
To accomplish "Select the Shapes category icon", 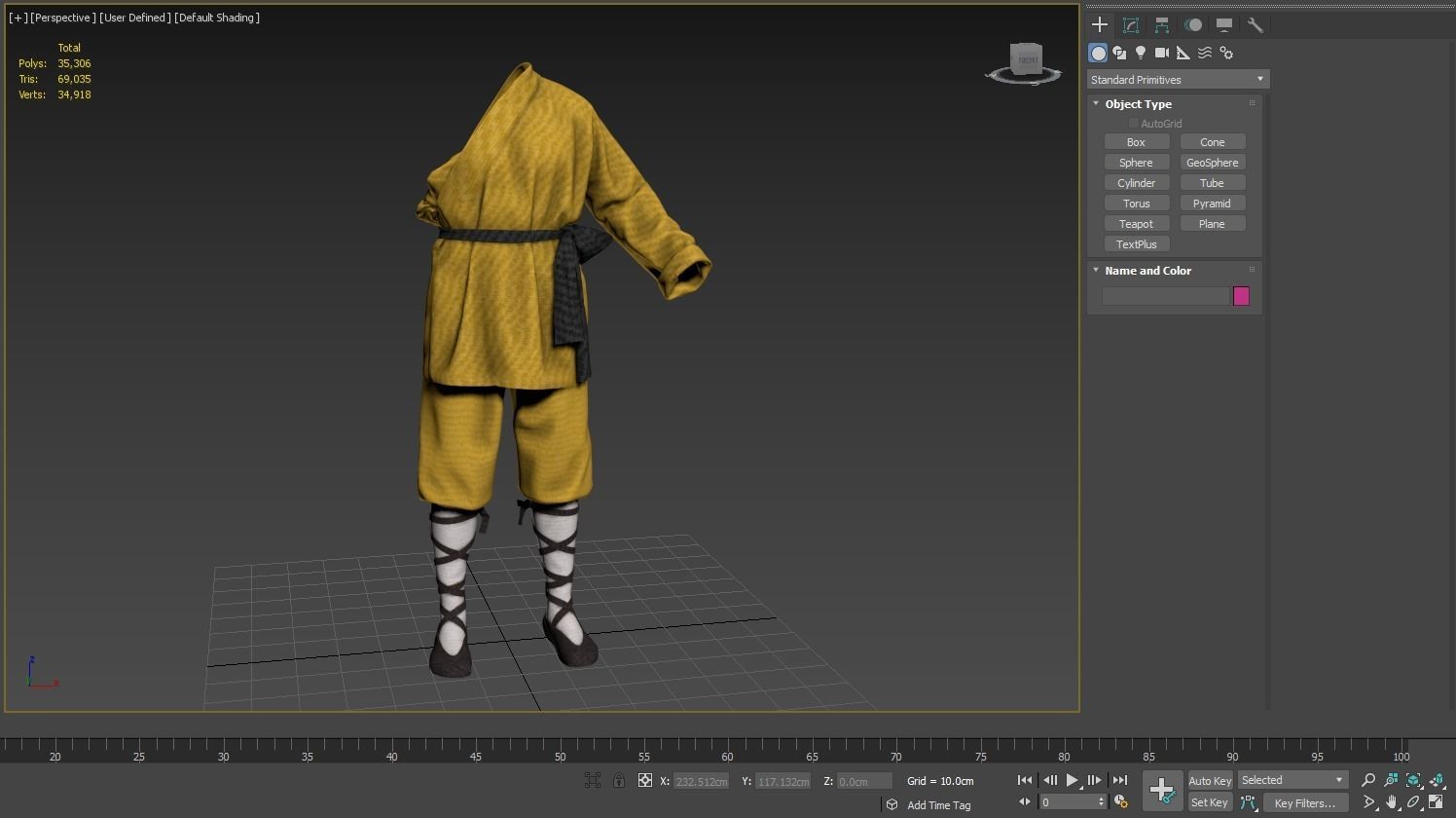I will pos(1119,53).
